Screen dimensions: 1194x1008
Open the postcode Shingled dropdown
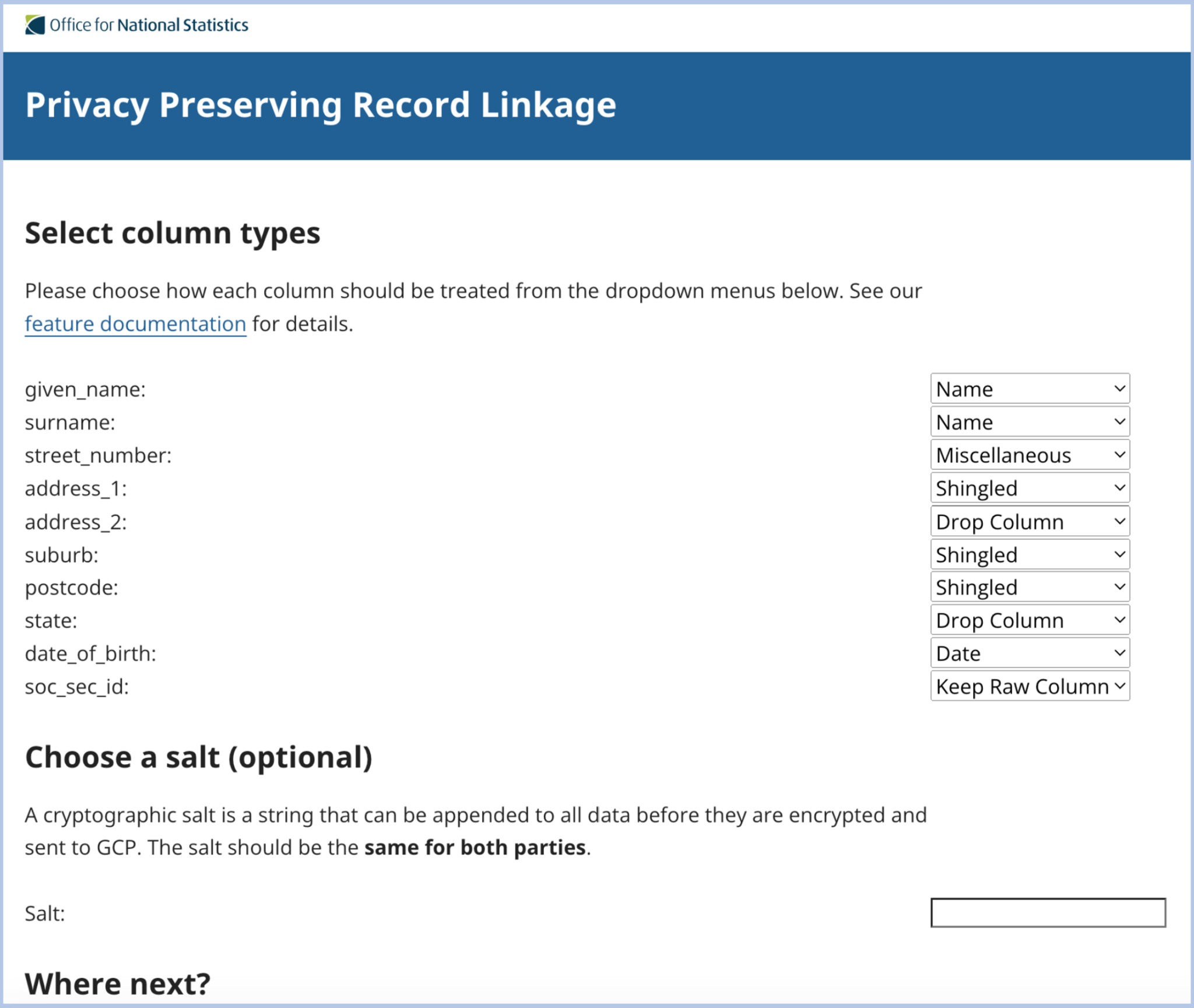pos(1030,587)
